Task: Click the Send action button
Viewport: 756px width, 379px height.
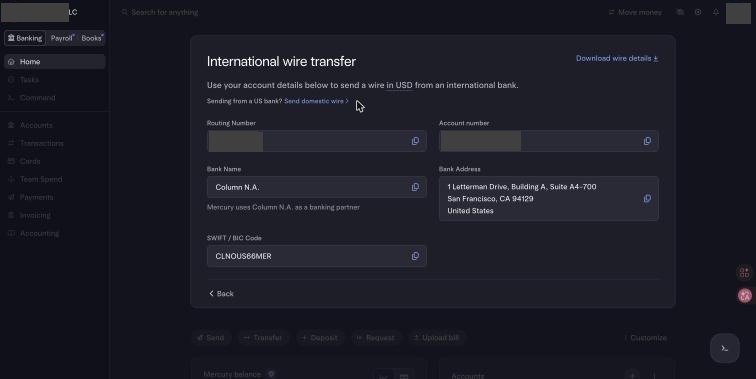Action: [211, 338]
